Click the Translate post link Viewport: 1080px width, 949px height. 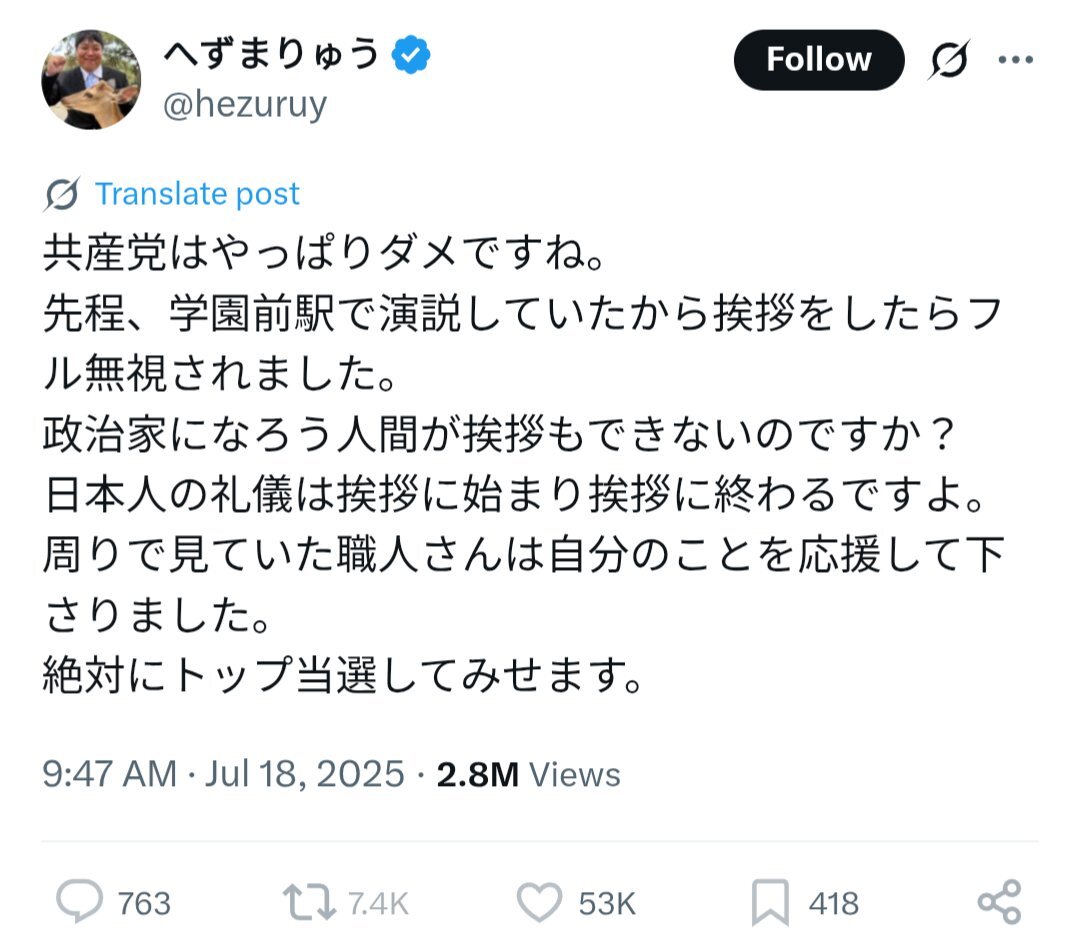(197, 194)
